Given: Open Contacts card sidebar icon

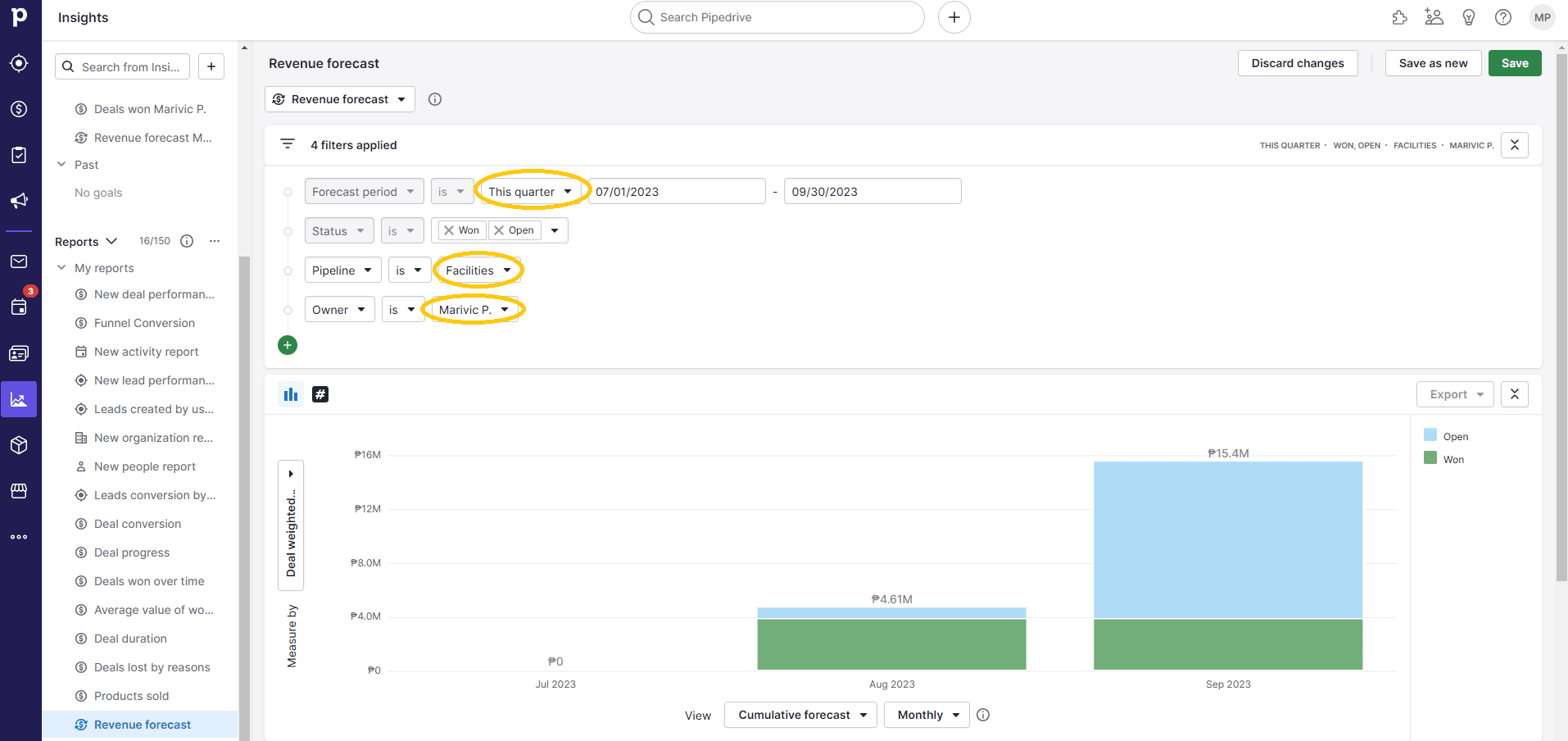Looking at the screenshot, I should click(x=19, y=353).
